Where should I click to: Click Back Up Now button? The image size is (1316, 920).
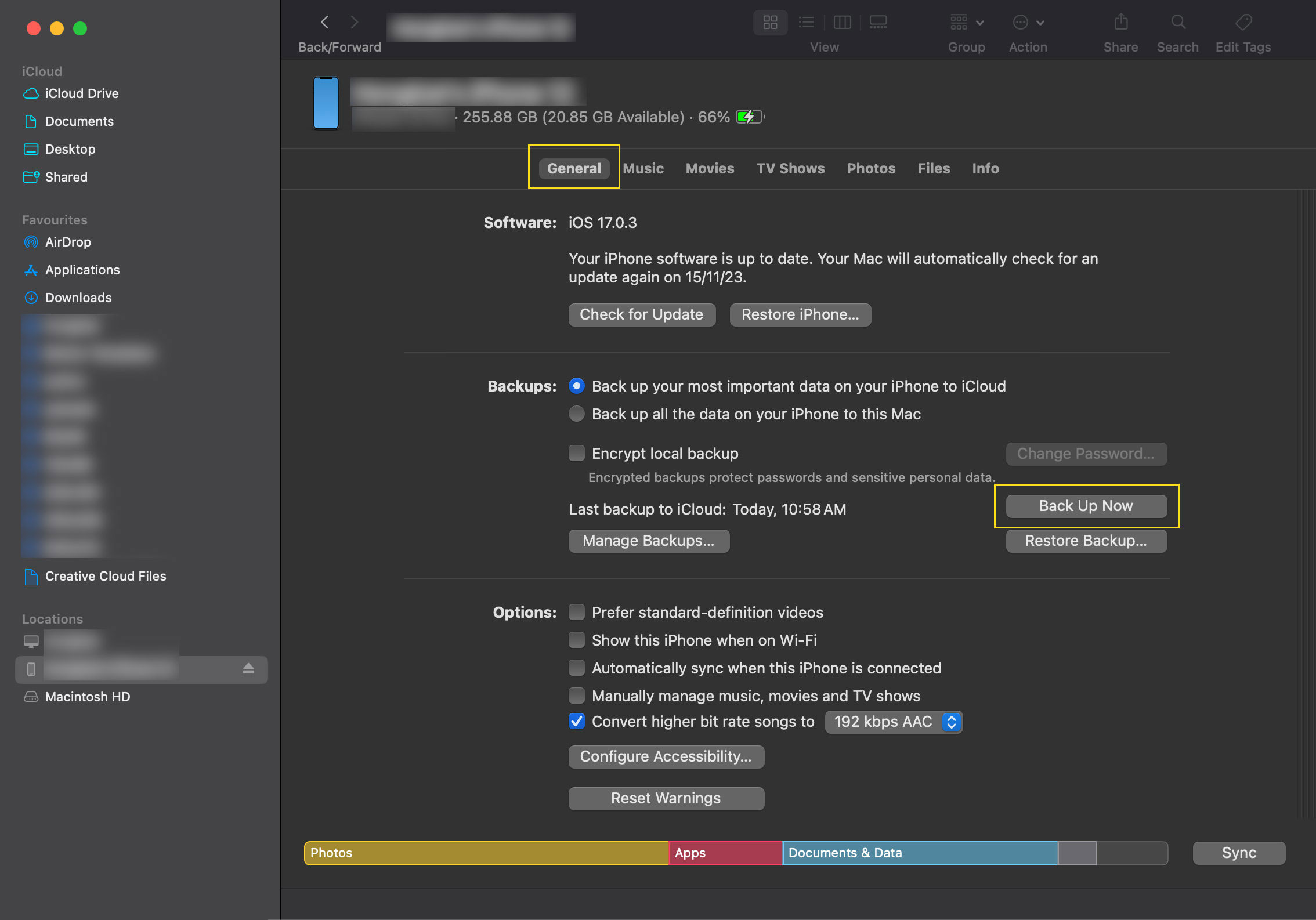(1086, 505)
